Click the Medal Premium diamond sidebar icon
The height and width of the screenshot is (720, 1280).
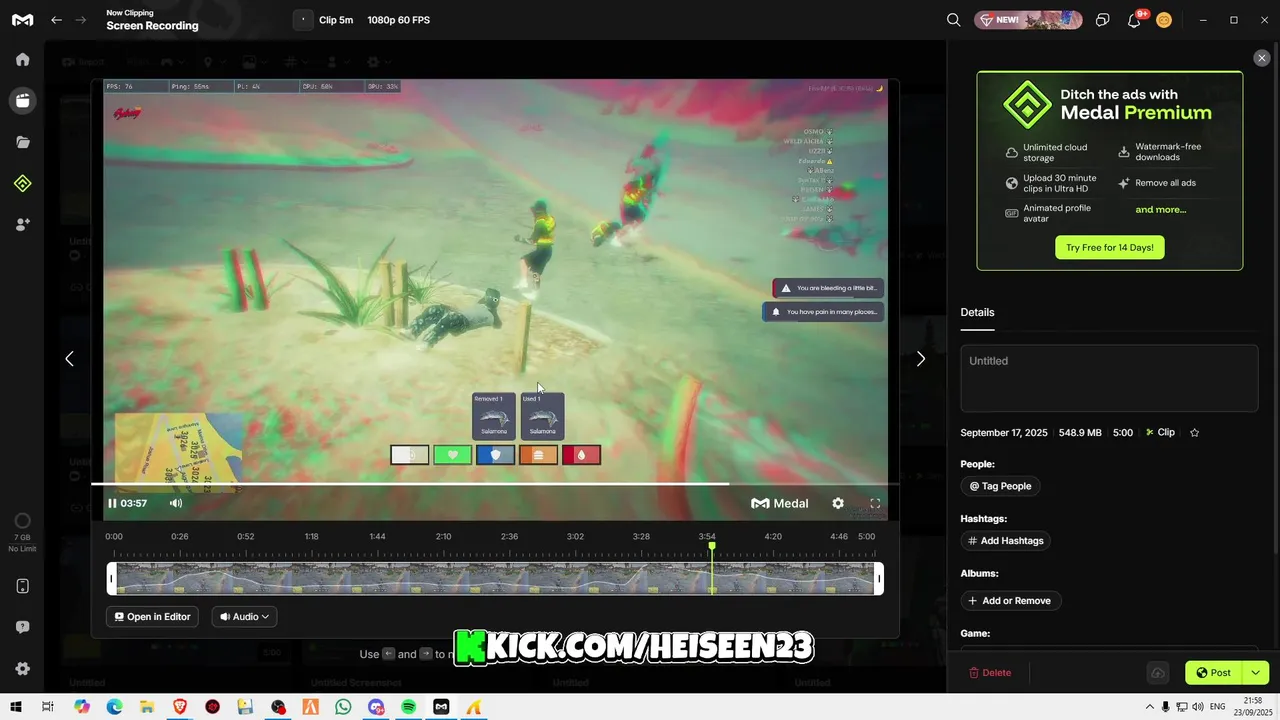22,183
